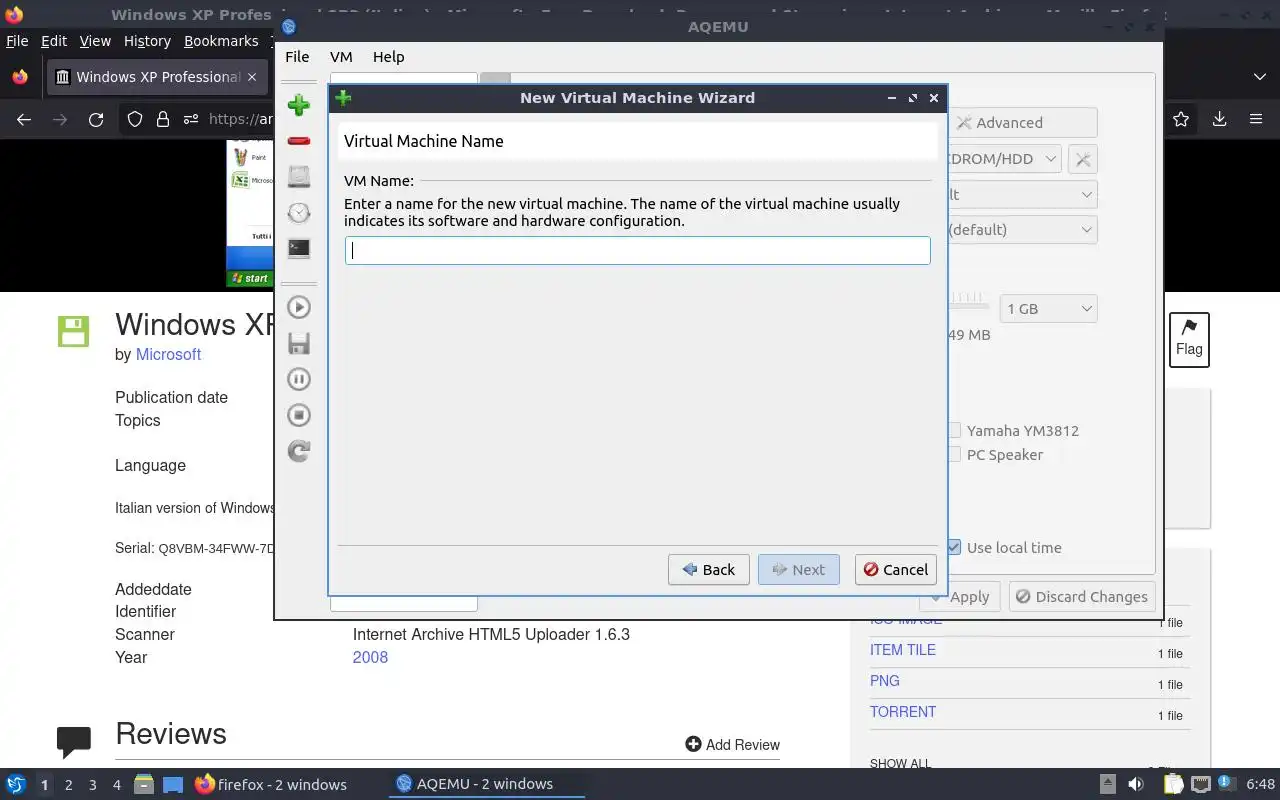Click the Firefox reload page icon
The width and height of the screenshot is (1280, 800).
[x=96, y=119]
